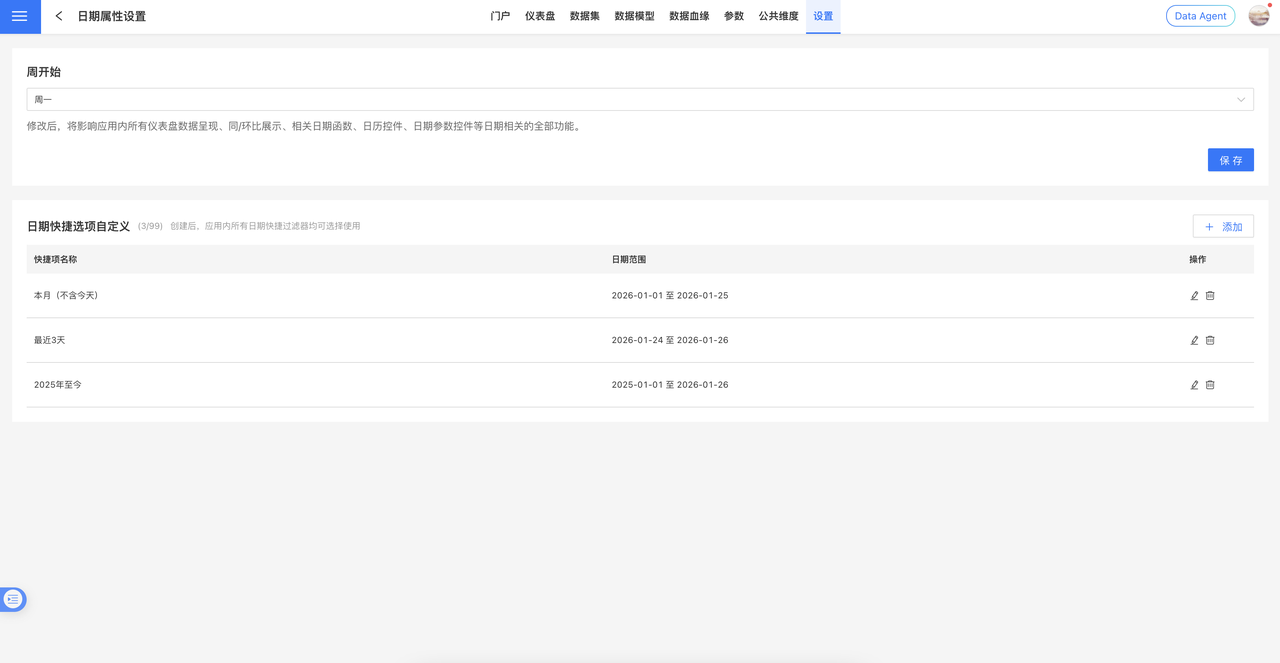Switch to the 仪表盘 tab
Image resolution: width=1280 pixels, height=663 pixels.
pos(540,16)
